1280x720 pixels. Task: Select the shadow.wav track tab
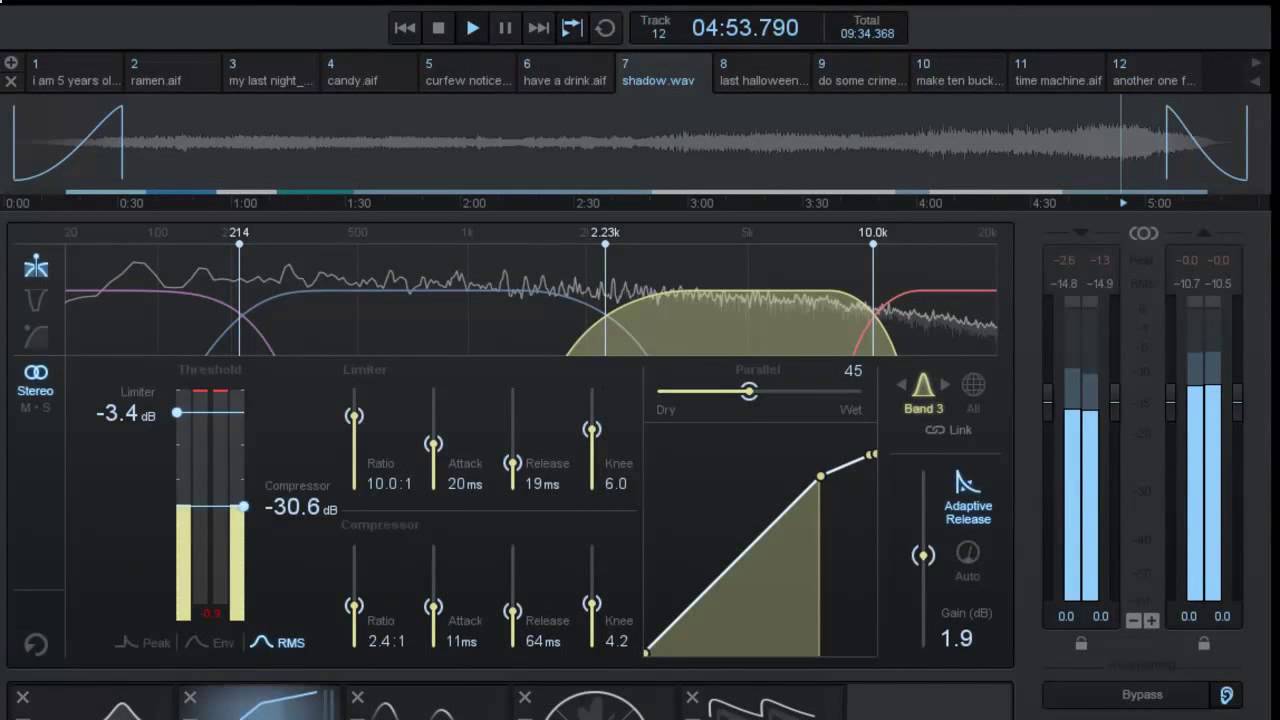coord(662,72)
